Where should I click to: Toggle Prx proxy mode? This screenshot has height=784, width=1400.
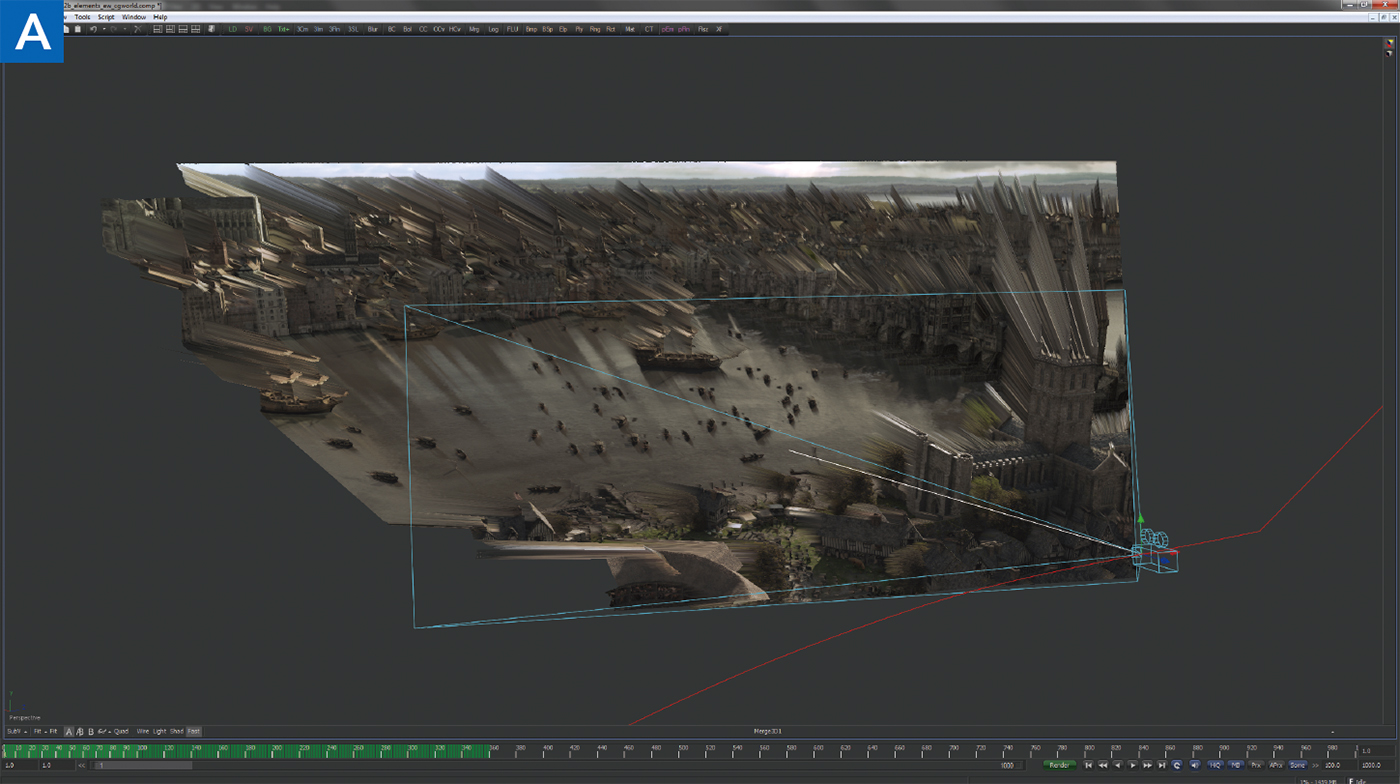[x=1256, y=765]
